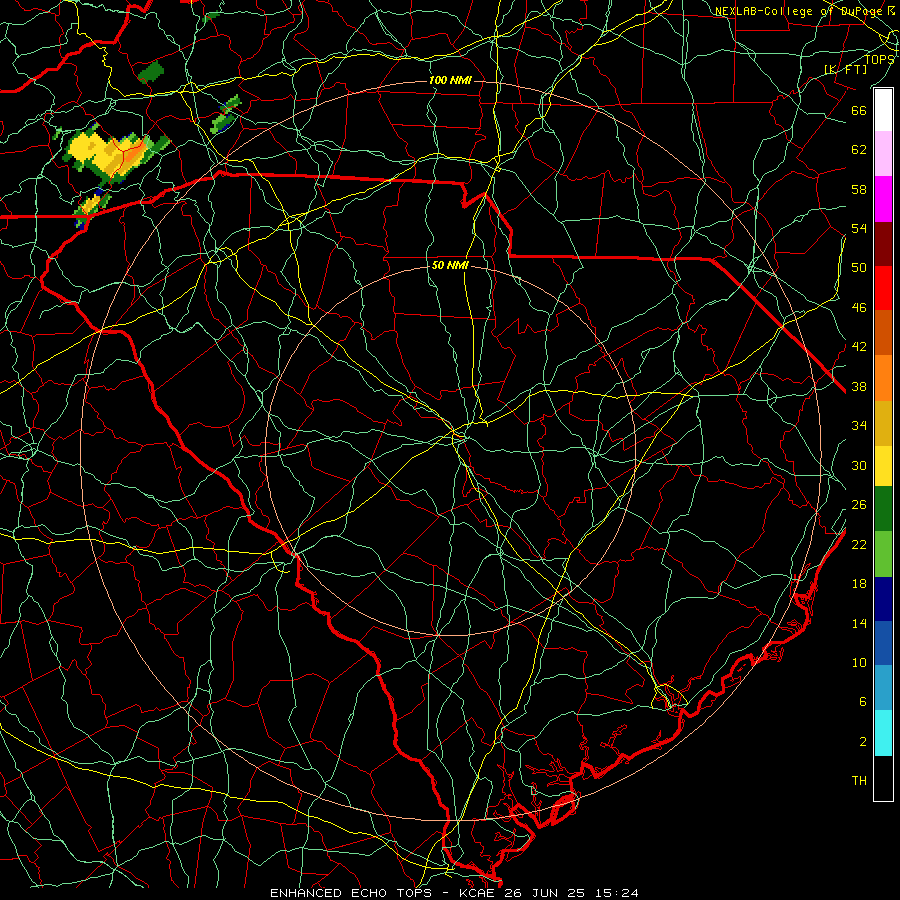Pick the bright red swatch on the color scale
The height and width of the screenshot is (900, 900).
click(x=883, y=288)
